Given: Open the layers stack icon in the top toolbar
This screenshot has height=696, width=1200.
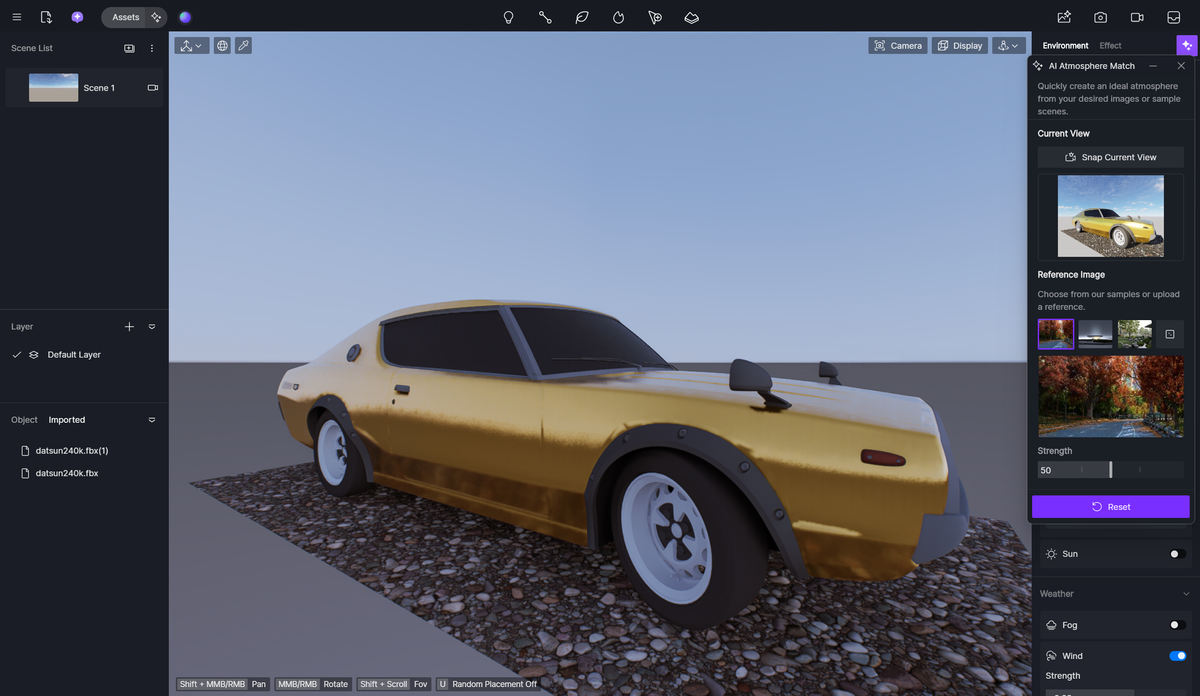Looking at the screenshot, I should pyautogui.click(x=691, y=17).
